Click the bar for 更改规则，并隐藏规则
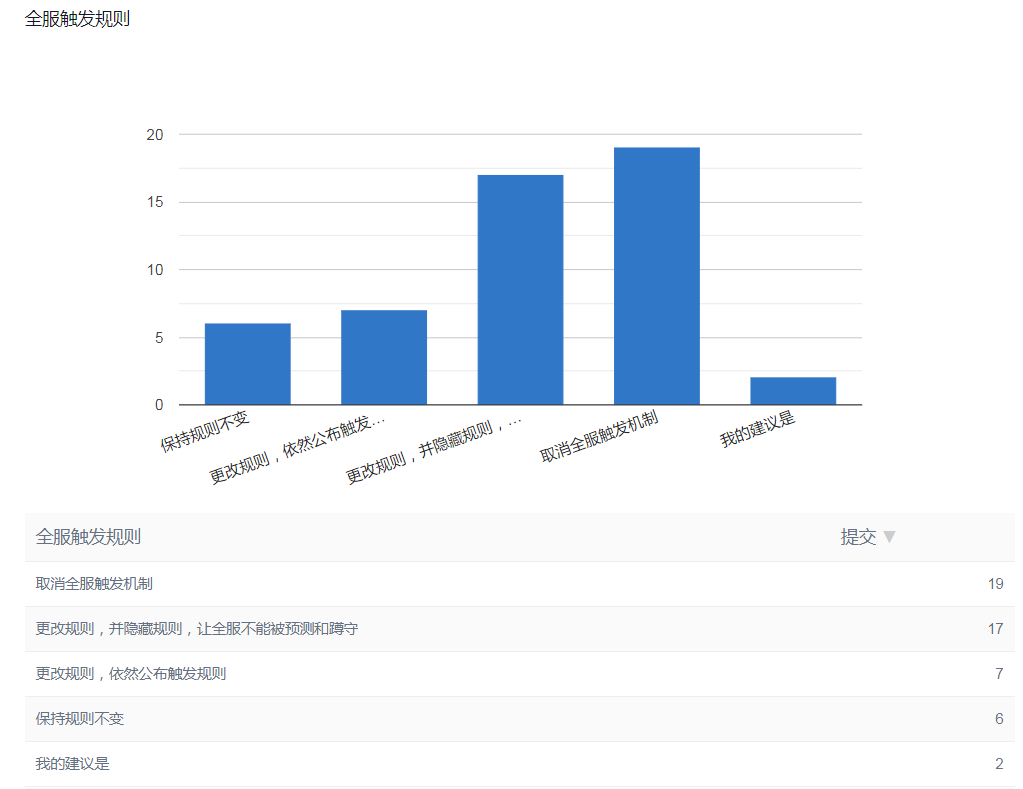The image size is (1023, 789). 520,290
